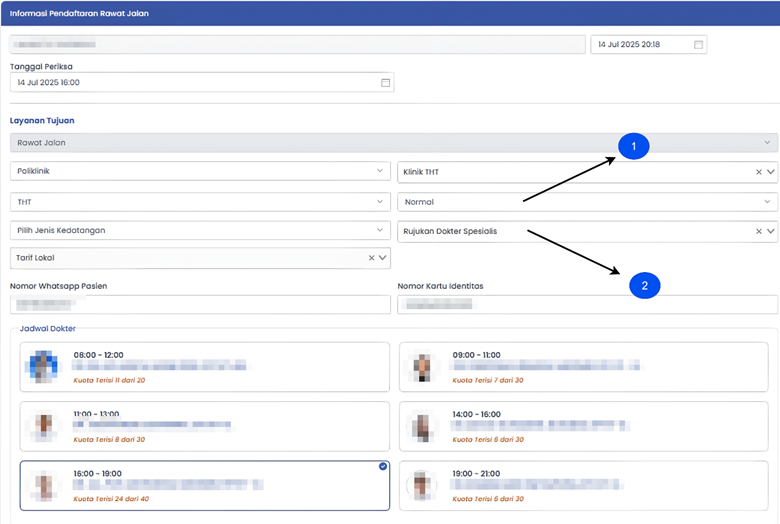Clear the Tarif Lokal selection
The width and height of the screenshot is (780, 524).
pos(371,258)
